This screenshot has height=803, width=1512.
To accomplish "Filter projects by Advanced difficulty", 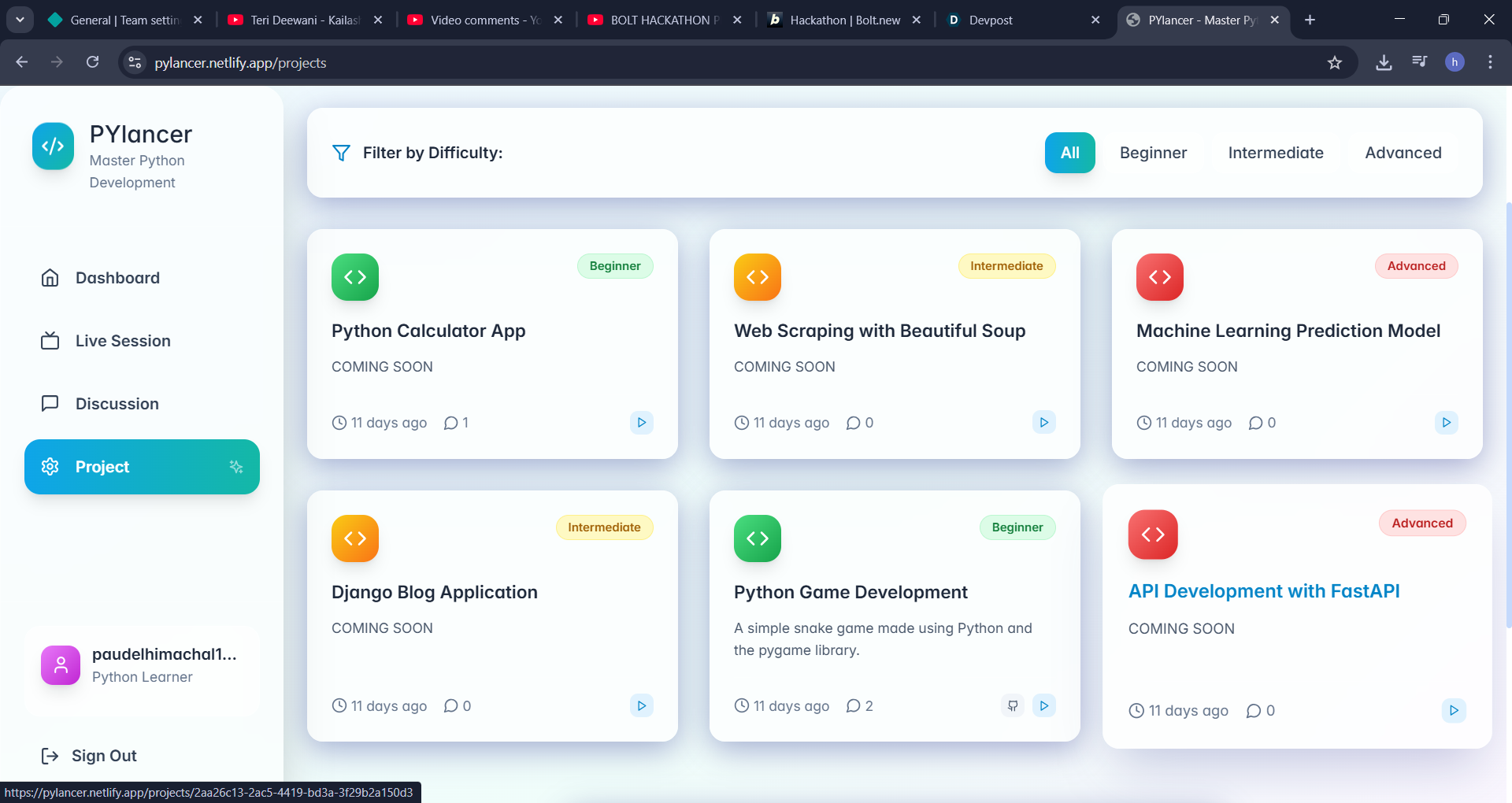I will tap(1403, 153).
